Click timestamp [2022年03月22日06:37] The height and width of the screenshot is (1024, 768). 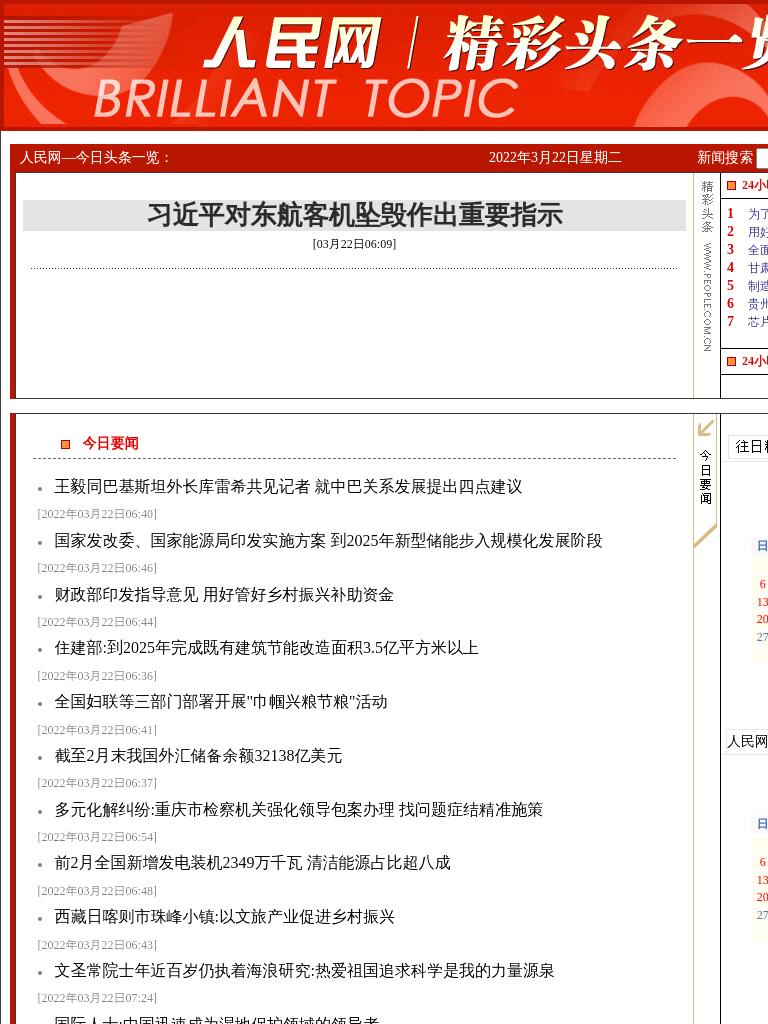(97, 783)
